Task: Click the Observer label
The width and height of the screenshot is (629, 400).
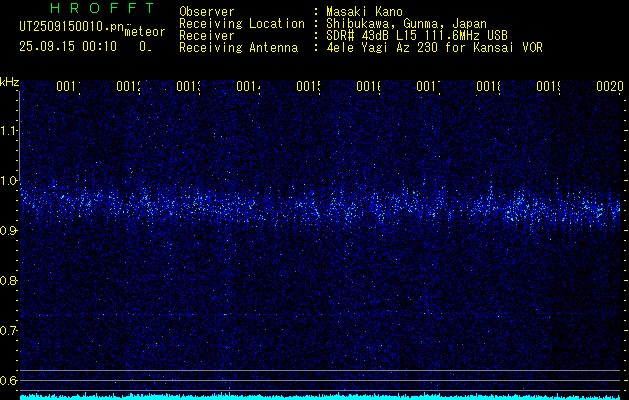Action: (207, 11)
